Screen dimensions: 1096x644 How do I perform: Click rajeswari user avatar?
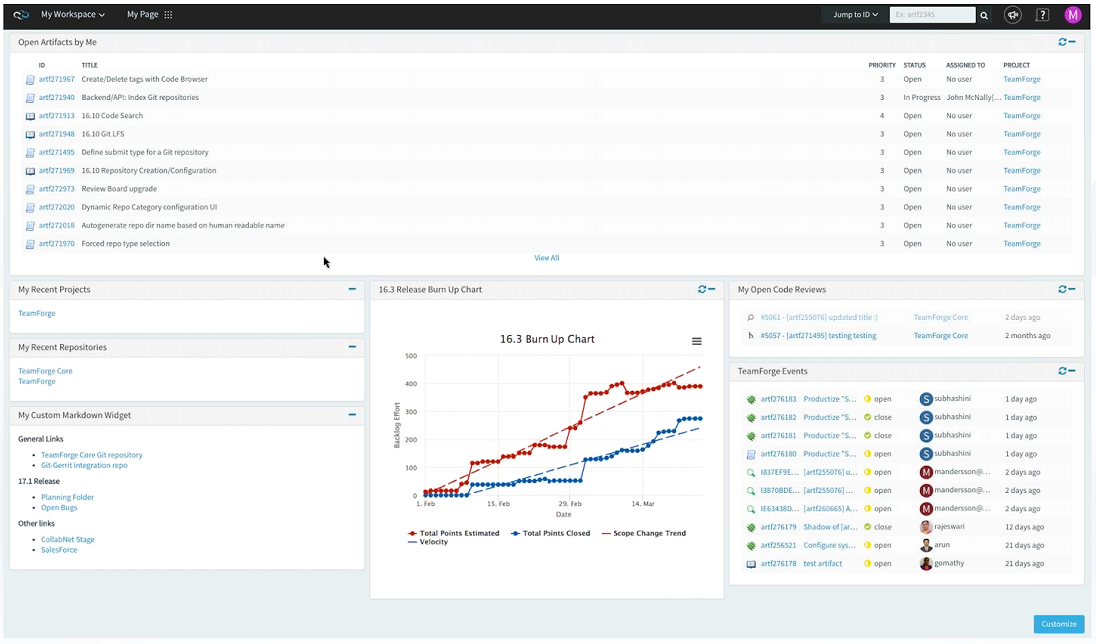(926, 527)
